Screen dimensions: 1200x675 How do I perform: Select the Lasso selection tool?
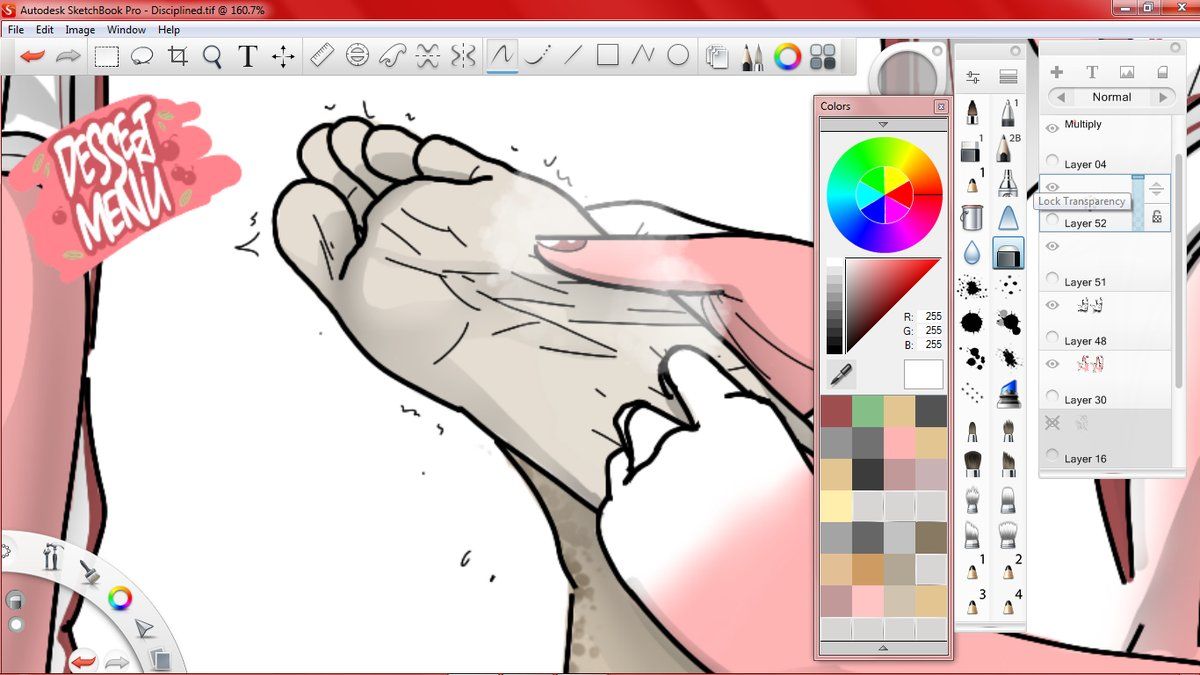[x=141, y=57]
